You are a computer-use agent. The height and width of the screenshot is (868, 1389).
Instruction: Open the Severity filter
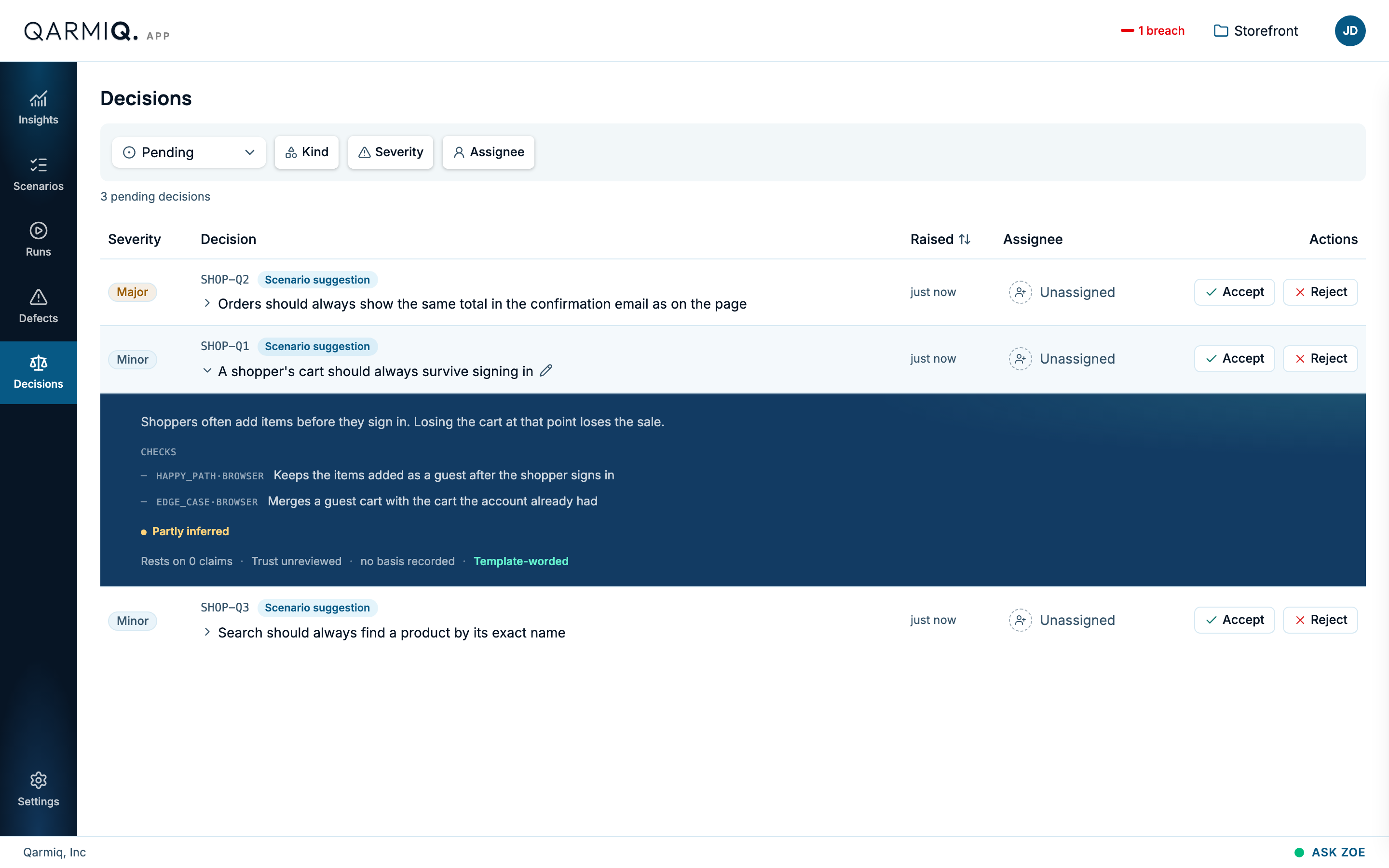point(390,152)
